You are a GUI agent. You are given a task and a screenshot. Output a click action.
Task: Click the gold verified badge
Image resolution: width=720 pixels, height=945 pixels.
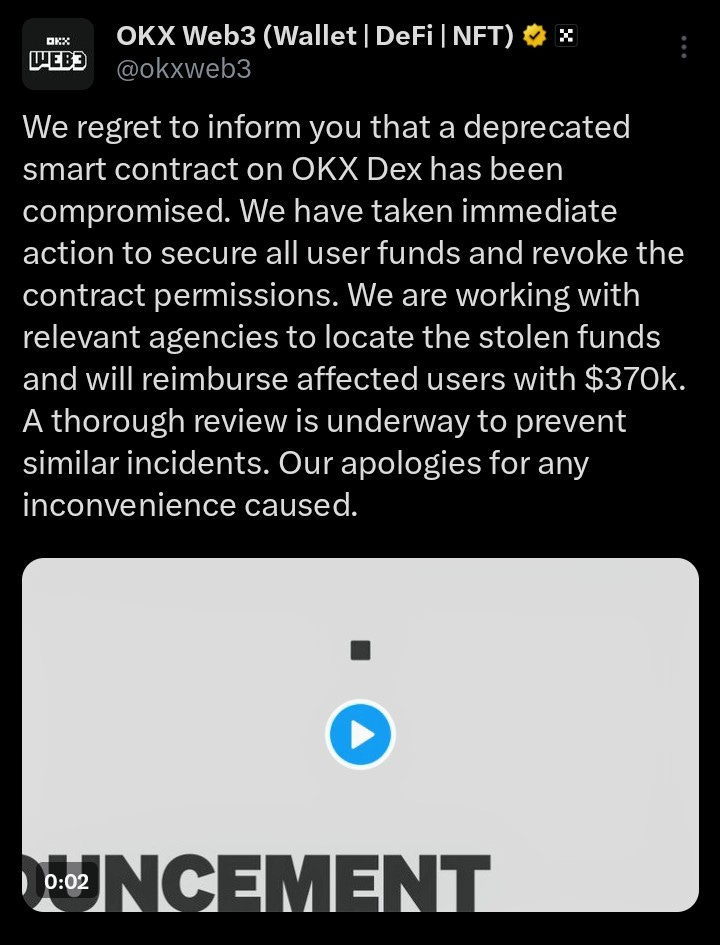[x=534, y=37]
